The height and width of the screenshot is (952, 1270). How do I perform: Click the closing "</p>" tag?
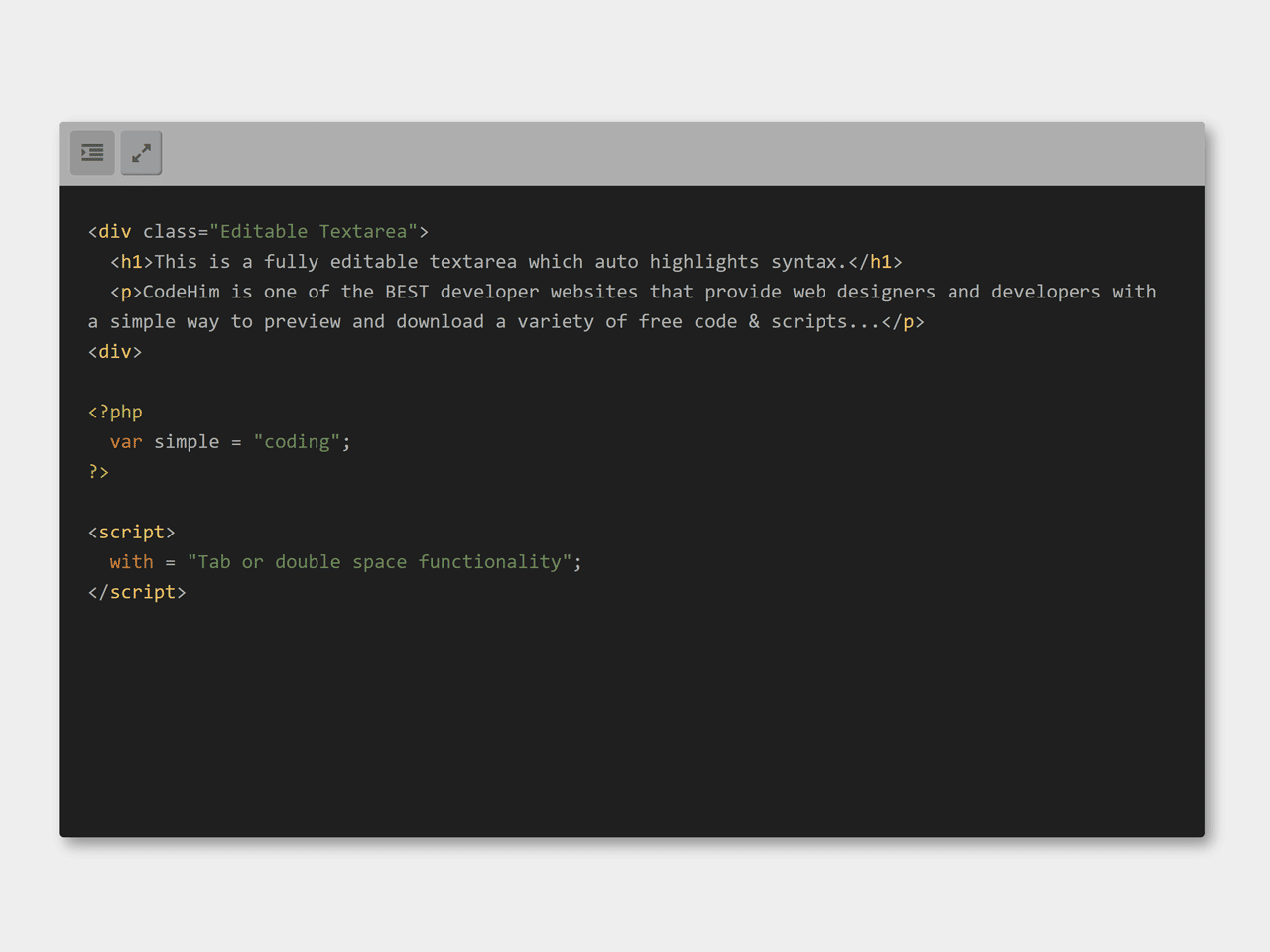pyautogui.click(x=903, y=321)
